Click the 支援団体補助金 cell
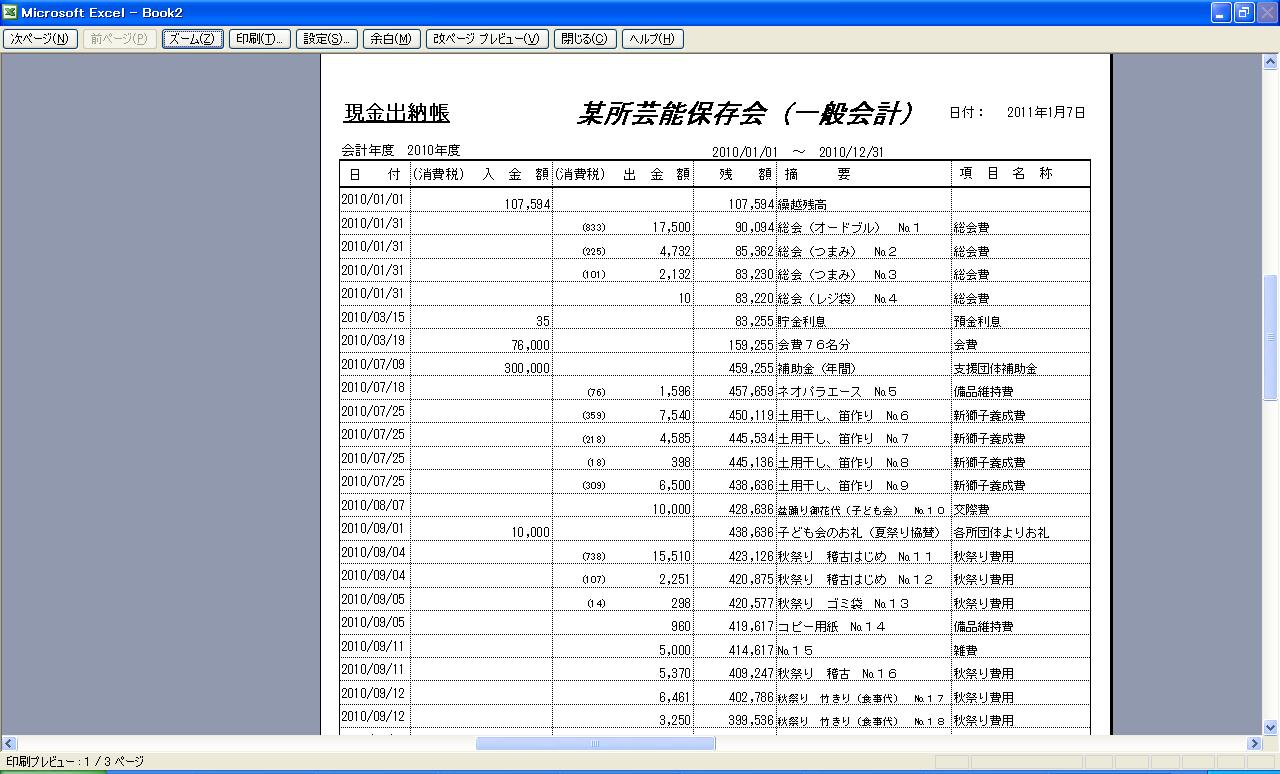The image size is (1280, 774). point(995,369)
